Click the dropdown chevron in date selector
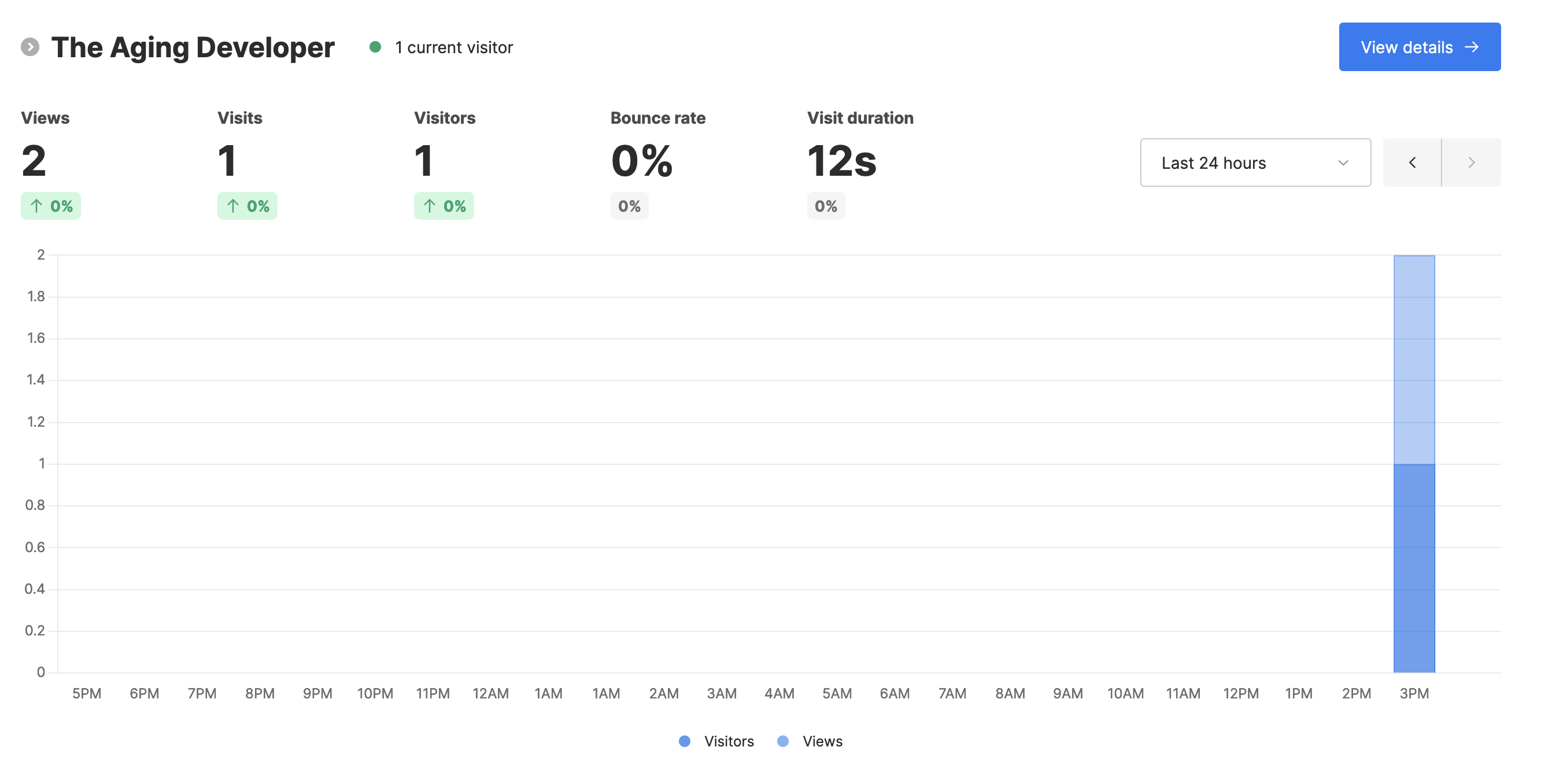1552x784 pixels. tap(1343, 162)
